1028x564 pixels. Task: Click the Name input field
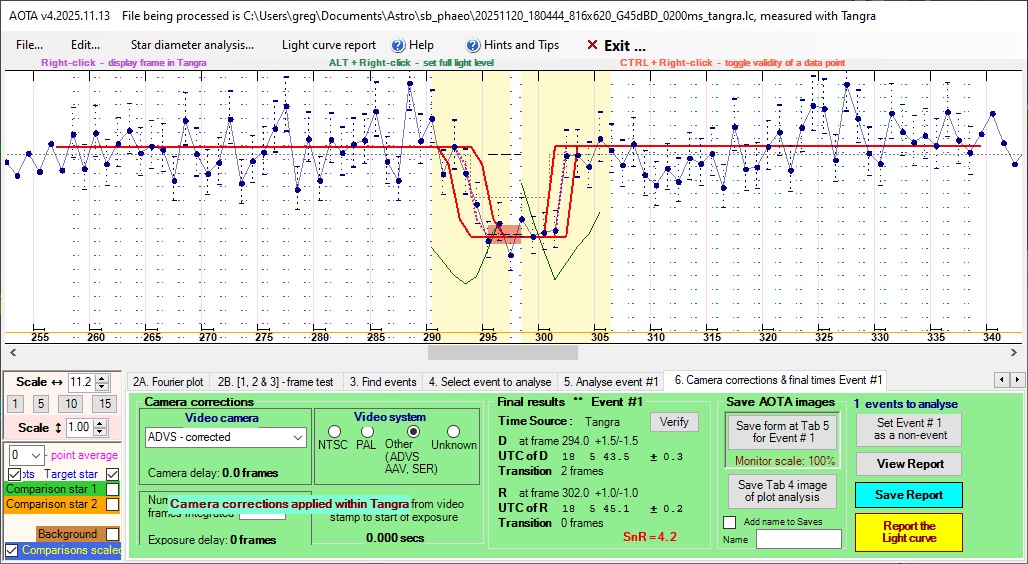click(x=798, y=539)
